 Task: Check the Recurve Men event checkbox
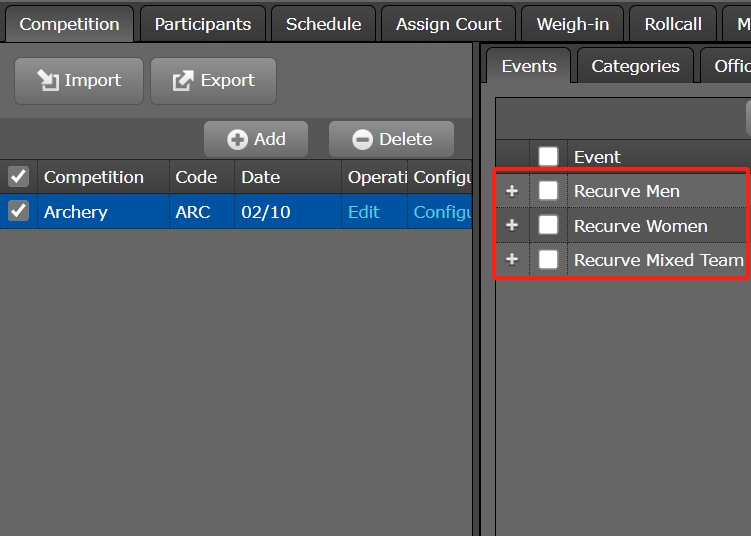548,191
